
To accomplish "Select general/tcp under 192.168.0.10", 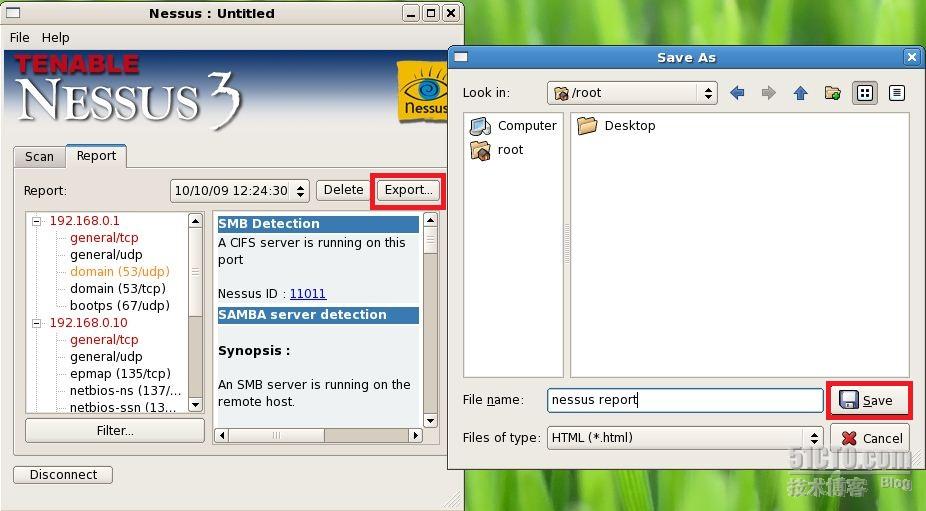I will click(x=104, y=340).
